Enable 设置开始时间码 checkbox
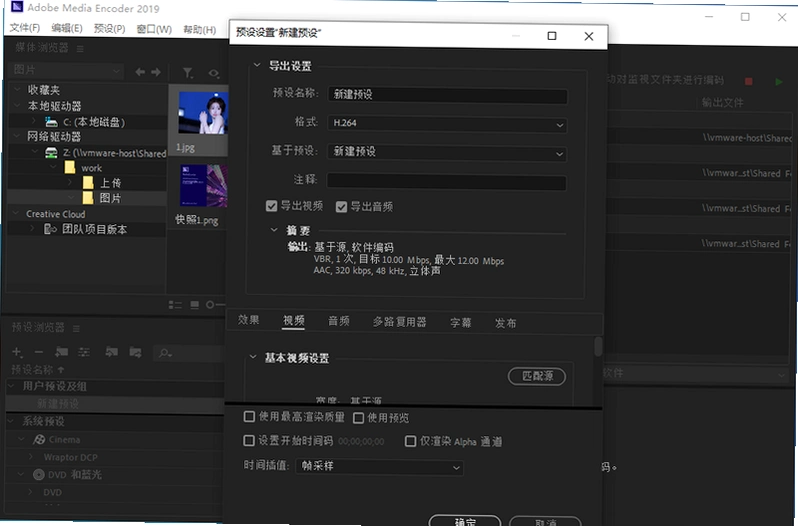Image resolution: width=798 pixels, height=526 pixels. pyautogui.click(x=248, y=440)
